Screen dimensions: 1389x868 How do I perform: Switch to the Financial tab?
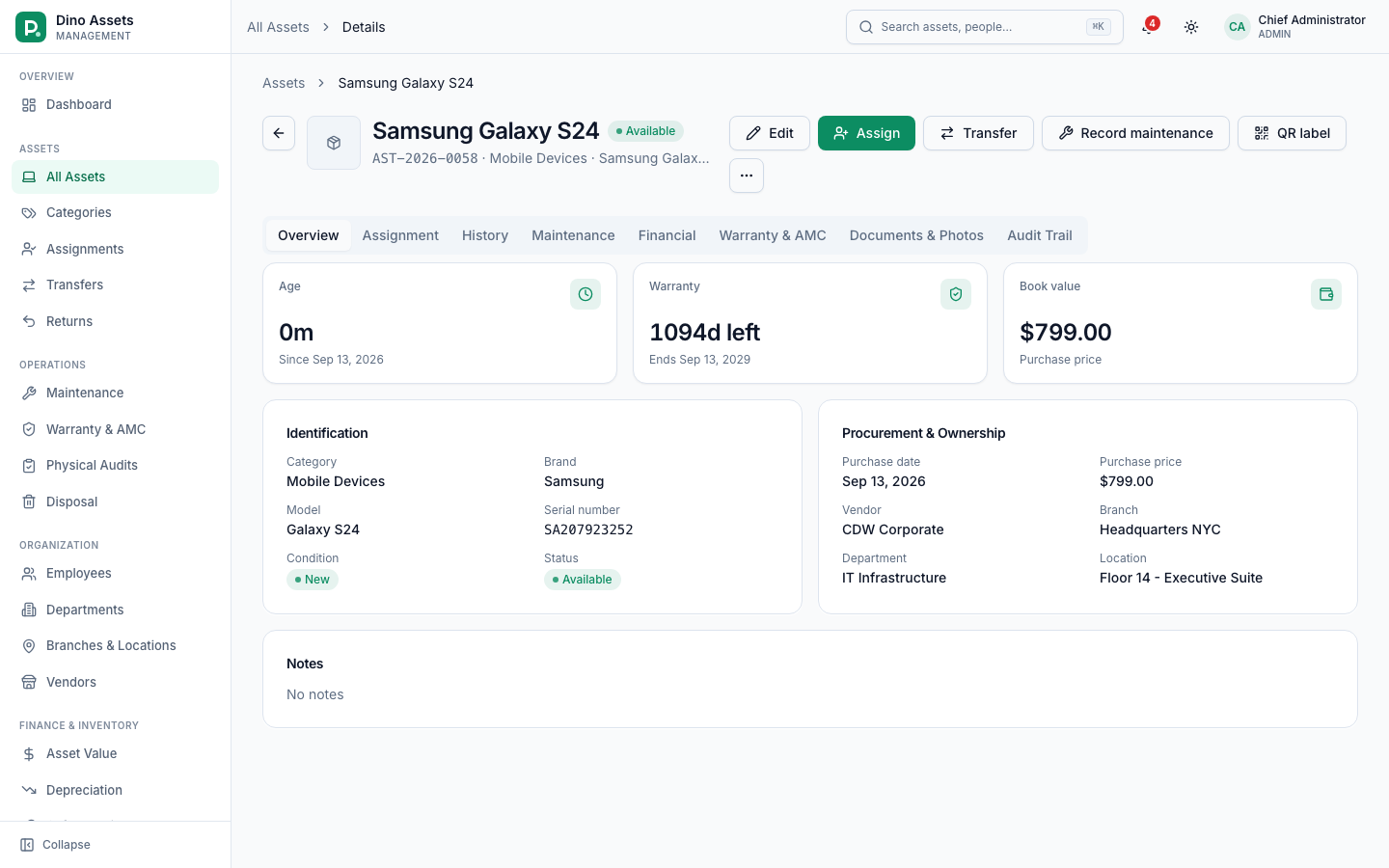[x=667, y=235]
